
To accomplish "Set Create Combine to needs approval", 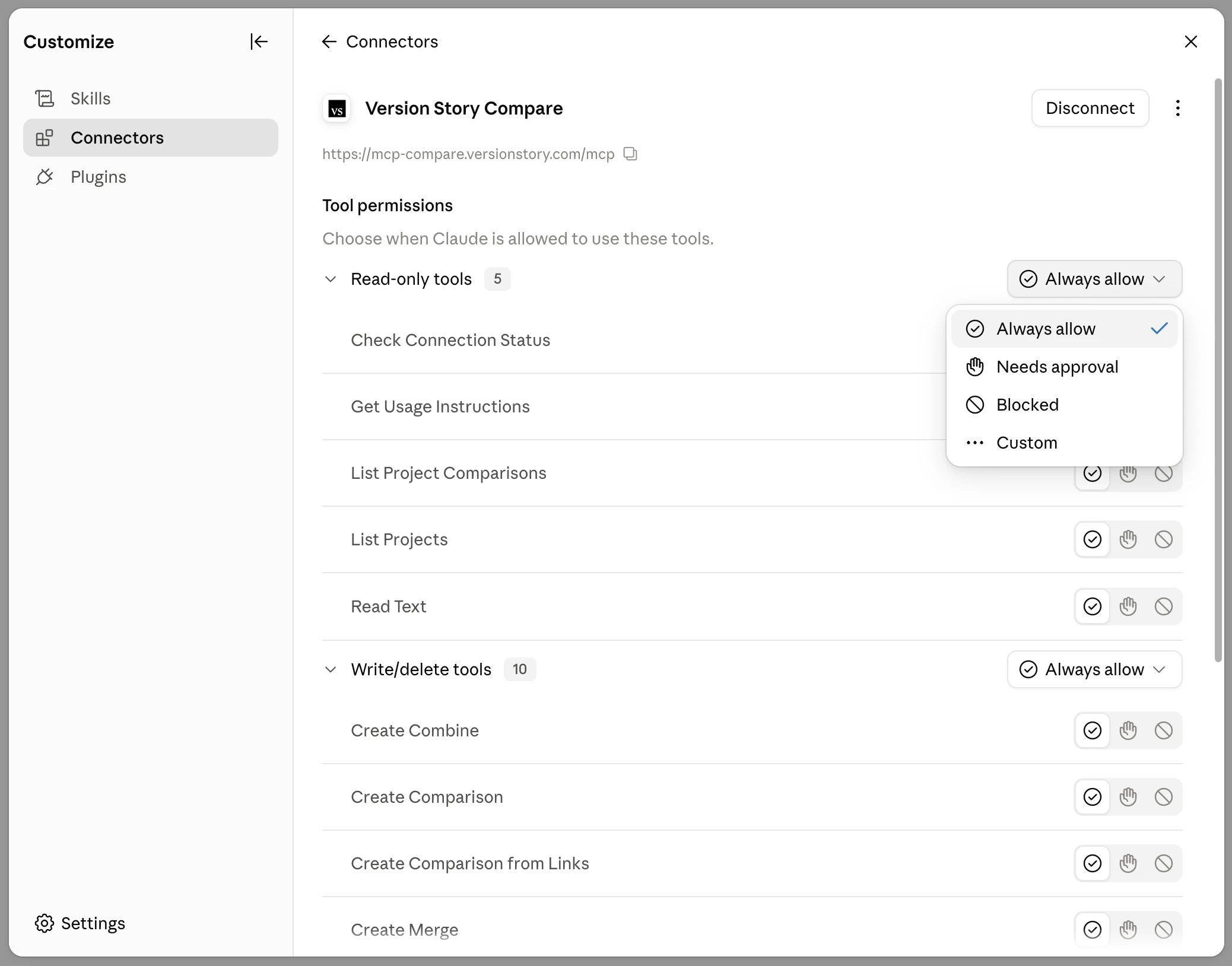I will click(x=1128, y=730).
